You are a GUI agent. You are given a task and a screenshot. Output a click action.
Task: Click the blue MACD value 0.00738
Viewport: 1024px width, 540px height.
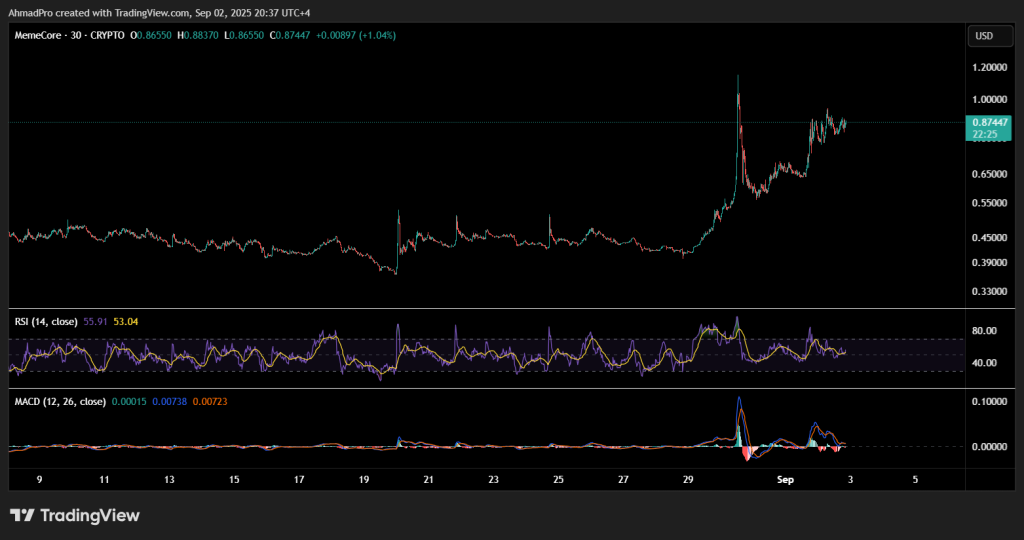[170, 401]
